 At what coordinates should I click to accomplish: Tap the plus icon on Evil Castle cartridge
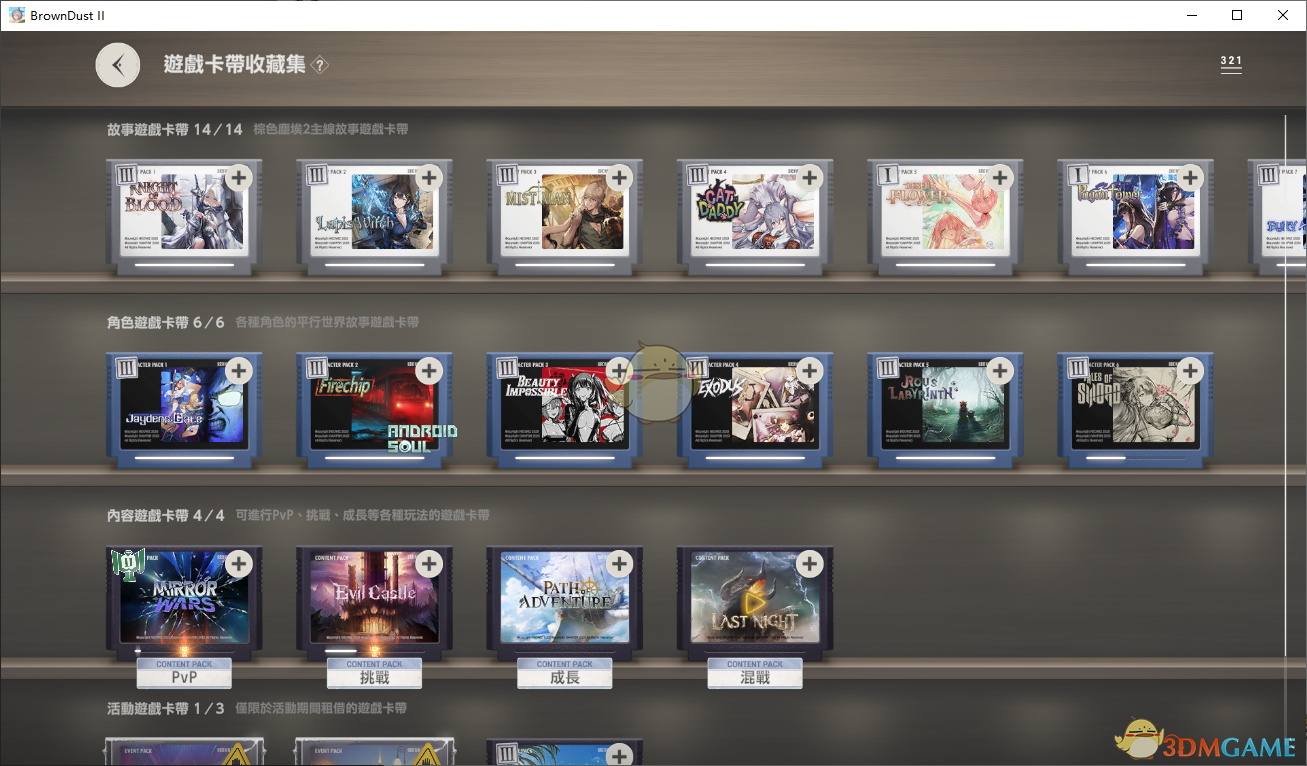pyautogui.click(x=429, y=564)
